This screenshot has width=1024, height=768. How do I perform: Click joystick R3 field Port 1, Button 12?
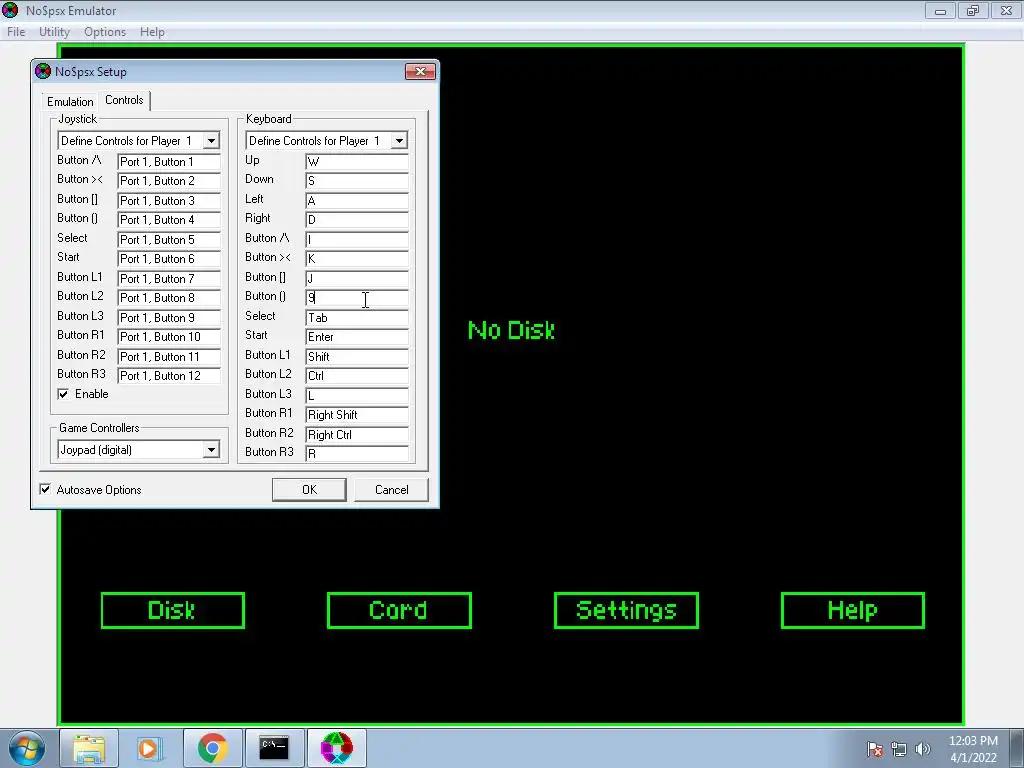168,376
